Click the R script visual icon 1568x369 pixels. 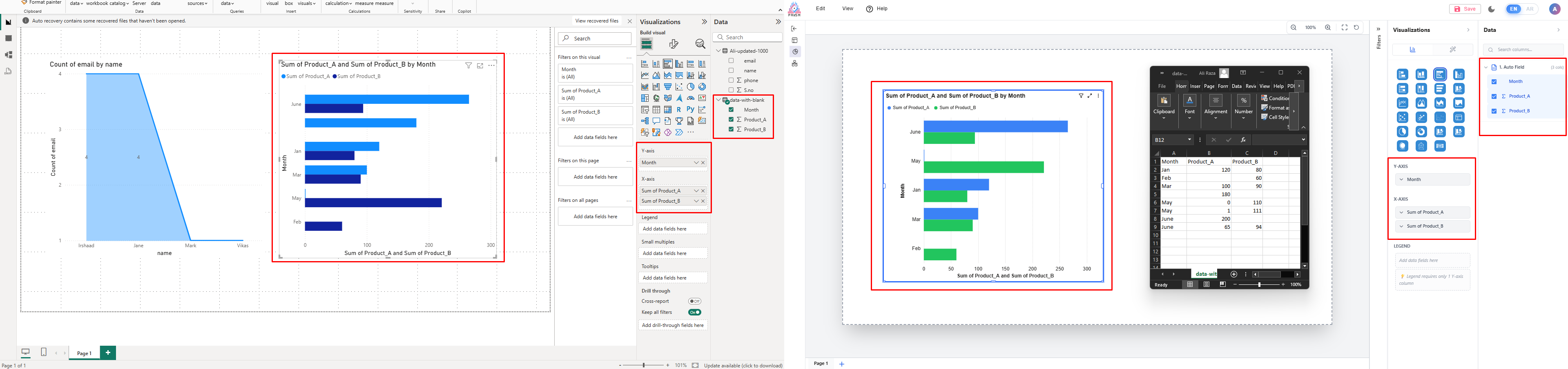(x=679, y=110)
